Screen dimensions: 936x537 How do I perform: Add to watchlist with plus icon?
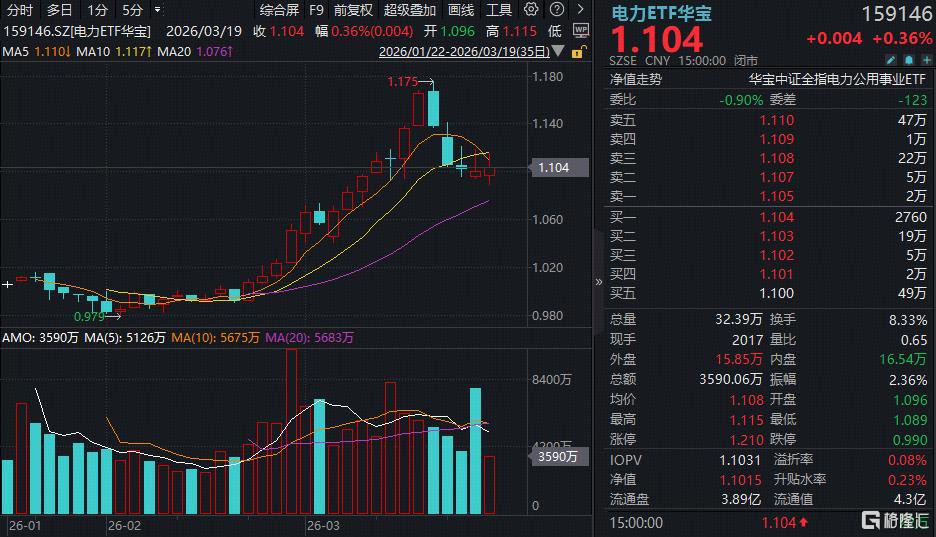[x=926, y=60]
